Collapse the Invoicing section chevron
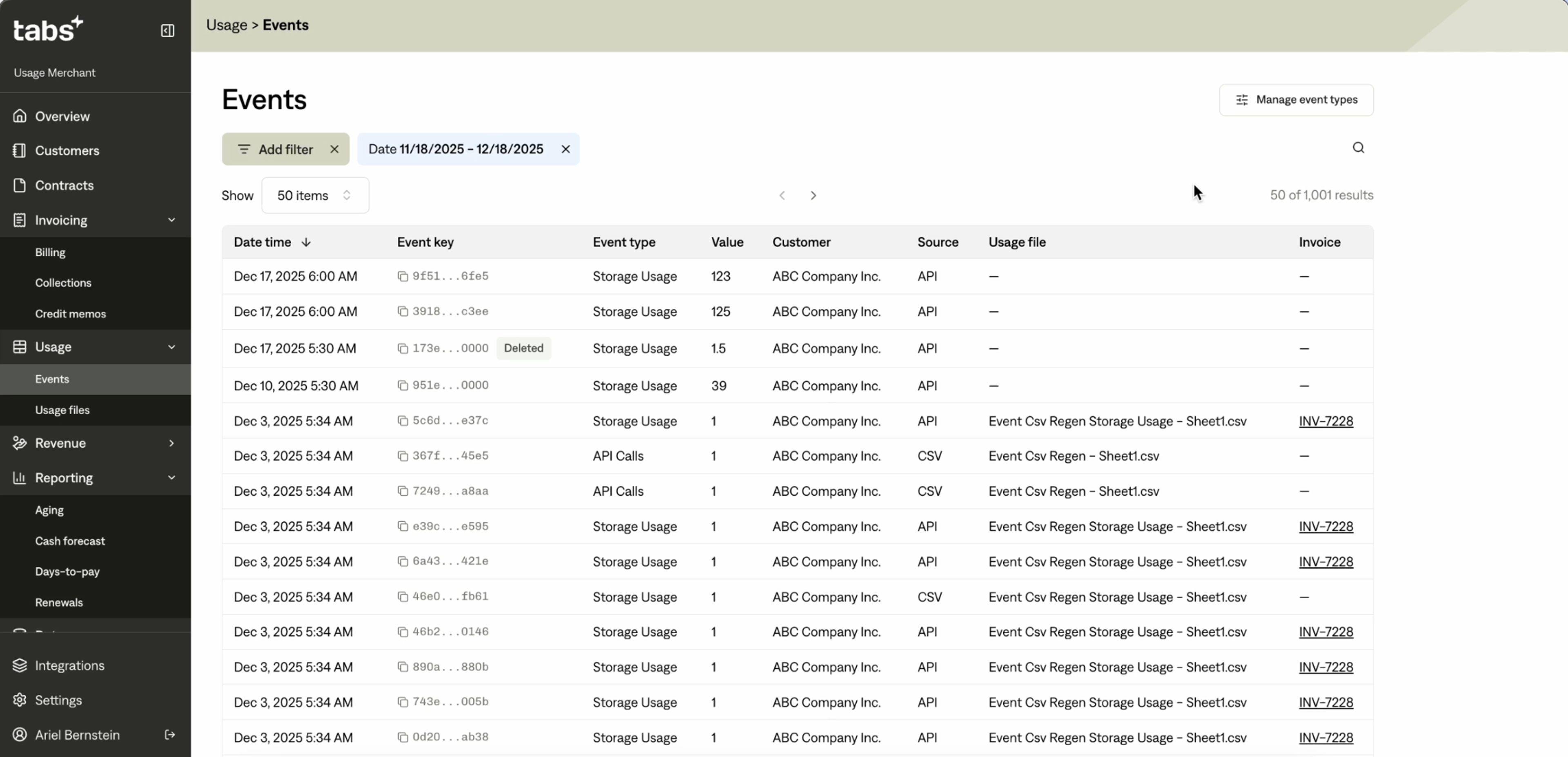Image resolution: width=1568 pixels, height=757 pixels. click(171, 220)
